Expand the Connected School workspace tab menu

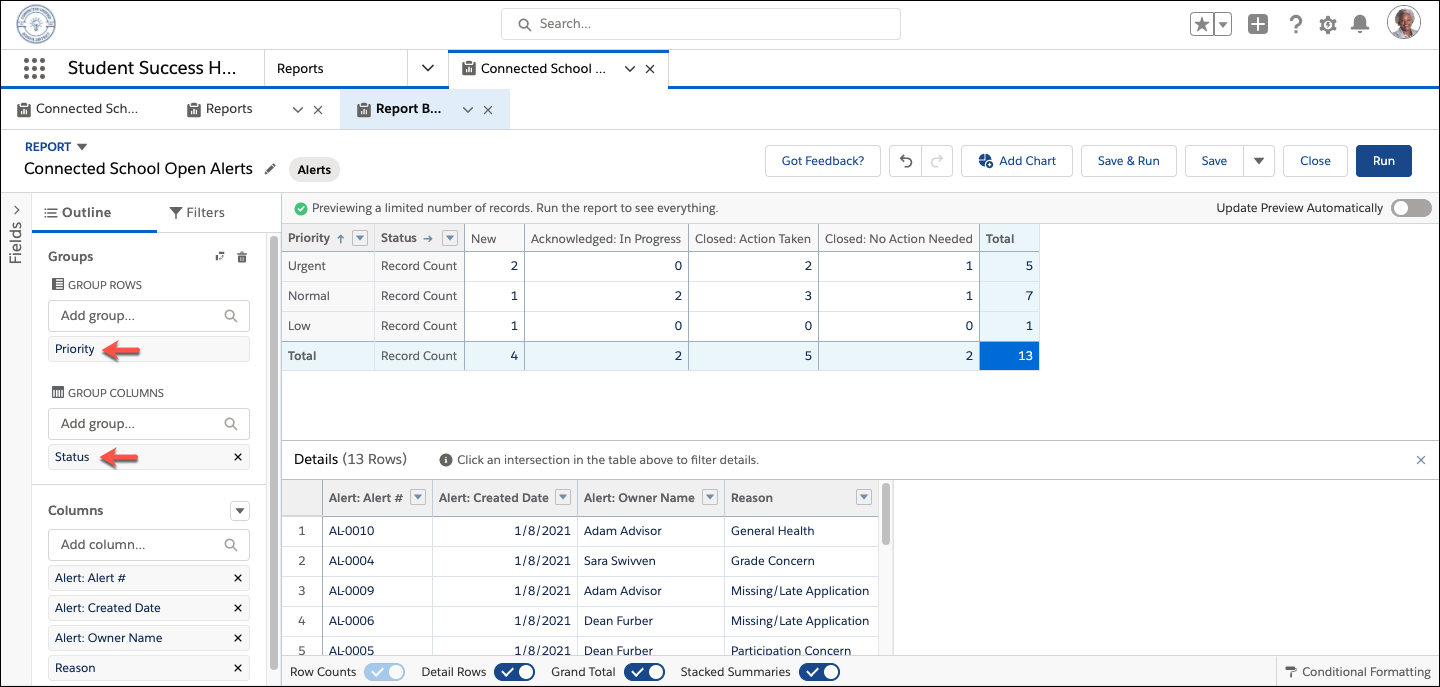(x=630, y=69)
